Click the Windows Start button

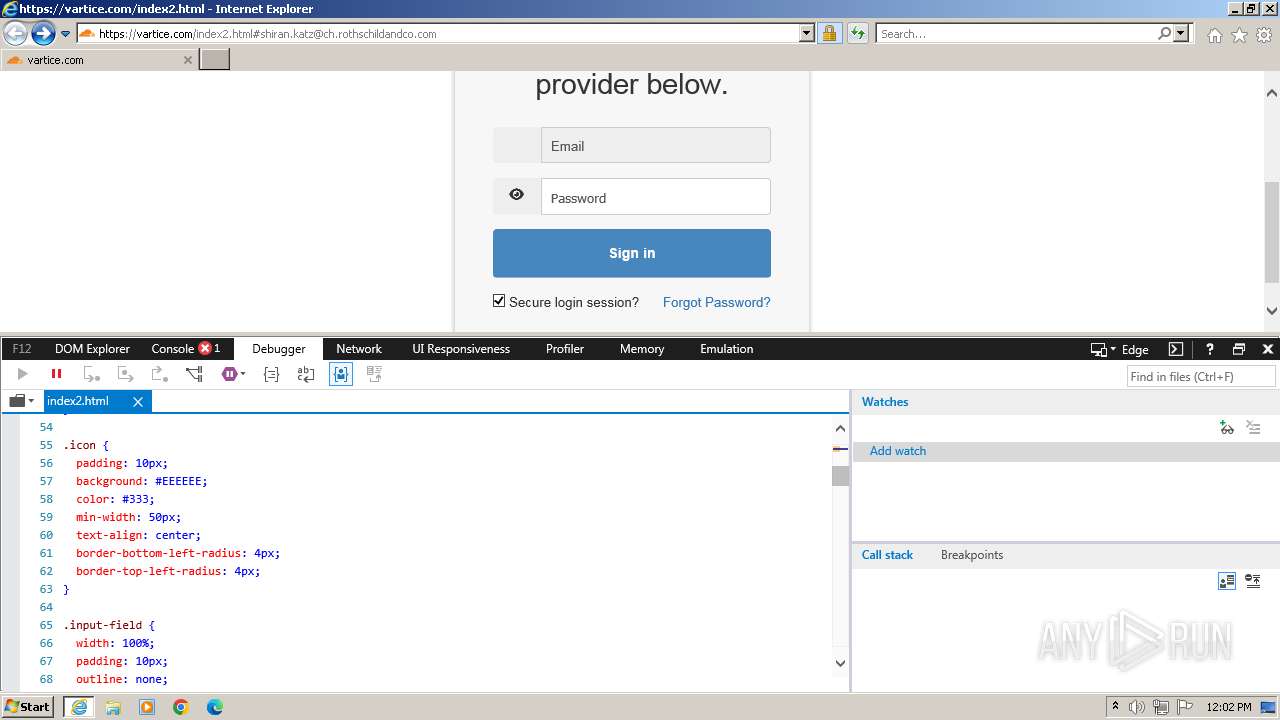(x=28, y=706)
